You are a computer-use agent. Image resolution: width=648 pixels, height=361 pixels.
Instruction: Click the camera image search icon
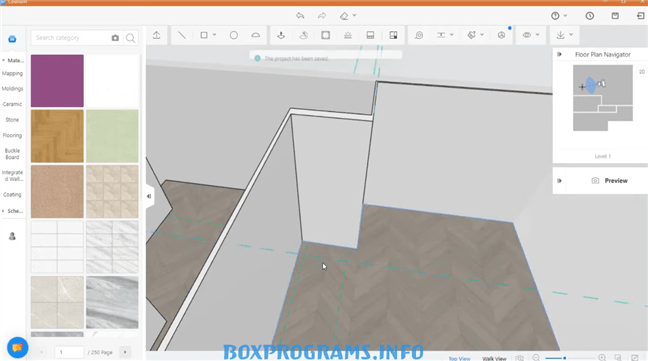click(x=115, y=38)
